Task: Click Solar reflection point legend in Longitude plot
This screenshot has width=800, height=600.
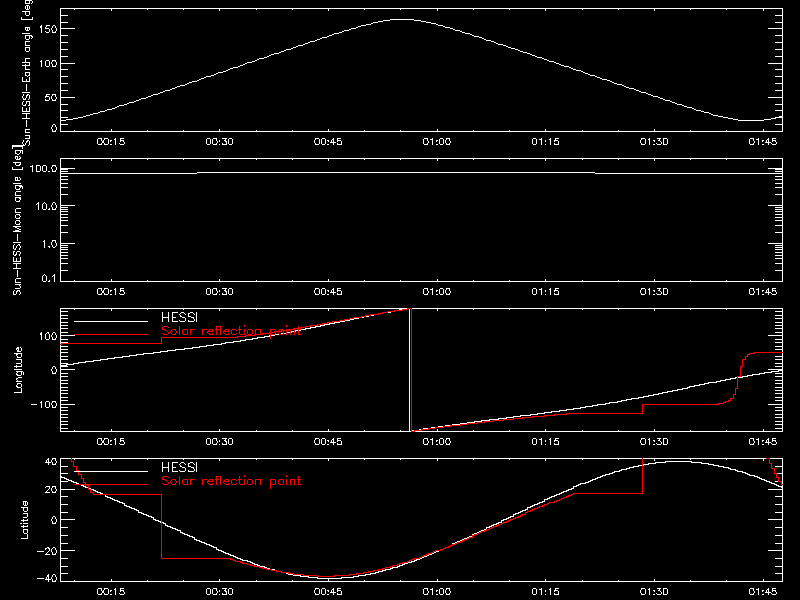Action: tap(231, 331)
